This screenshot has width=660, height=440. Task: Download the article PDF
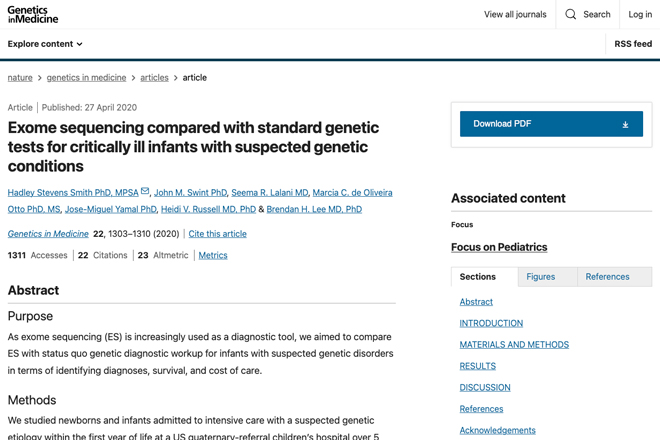tap(551, 124)
